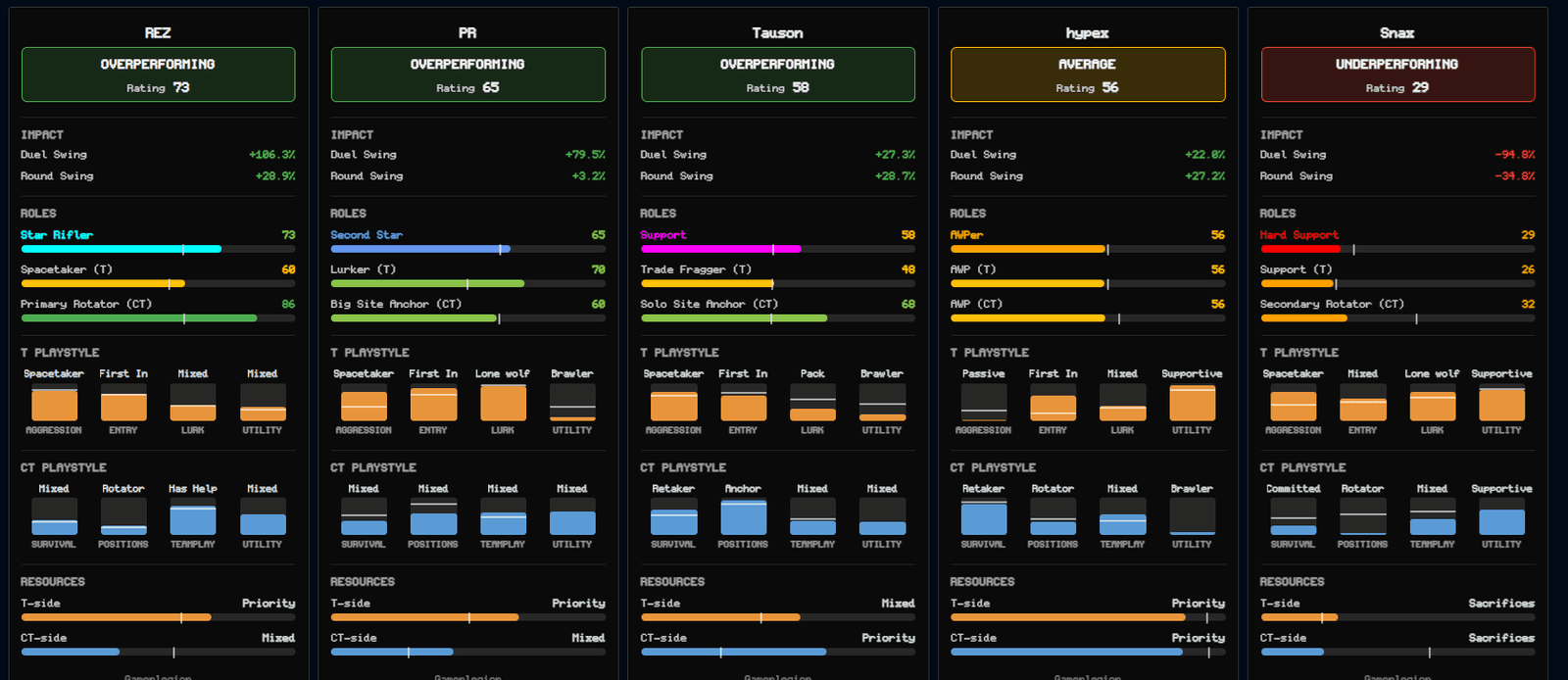The width and height of the screenshot is (1568, 680).
Task: Click REZ's Spacetaker aggression tile
Action: coord(54,403)
